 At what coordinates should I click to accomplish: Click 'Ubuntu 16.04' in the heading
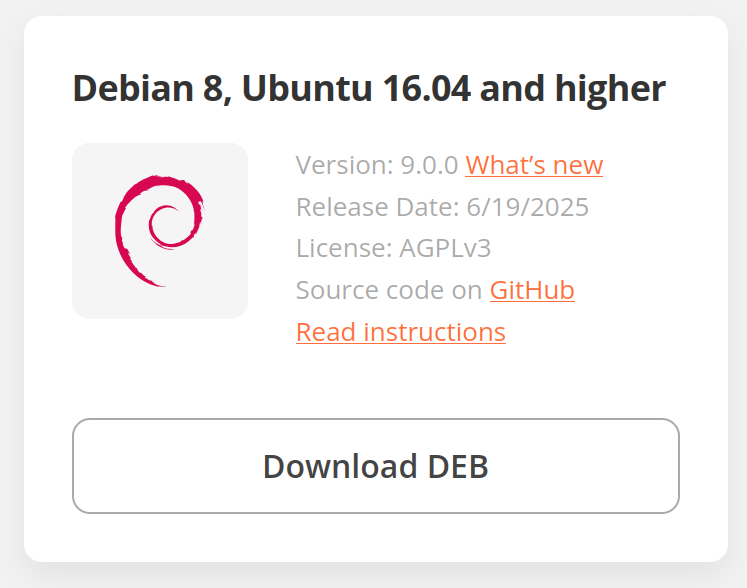(x=356, y=89)
